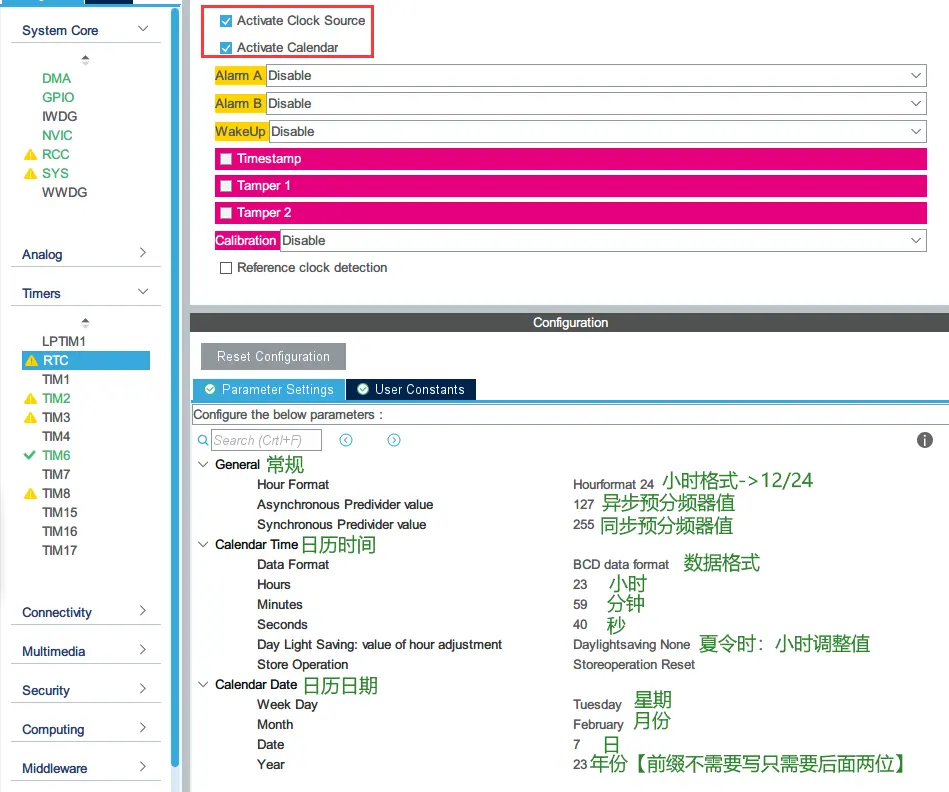Toggle the Activate Calendar checkbox
This screenshot has height=792, width=949.
[226, 48]
